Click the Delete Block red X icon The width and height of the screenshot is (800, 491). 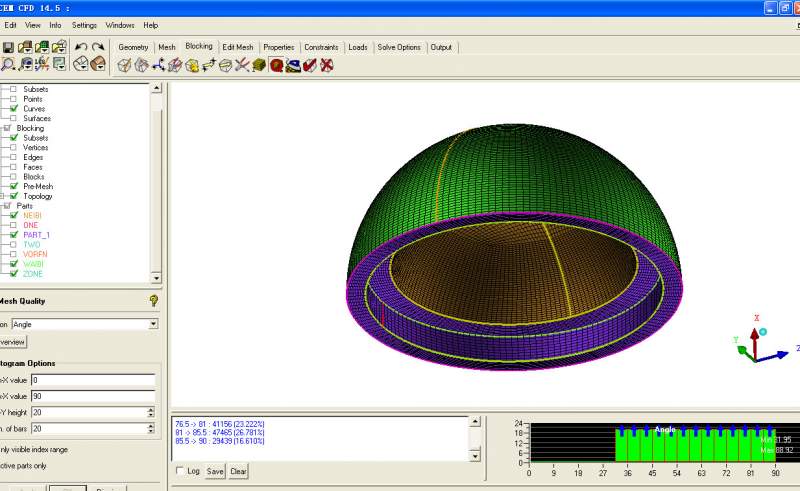pyautogui.click(x=327, y=65)
